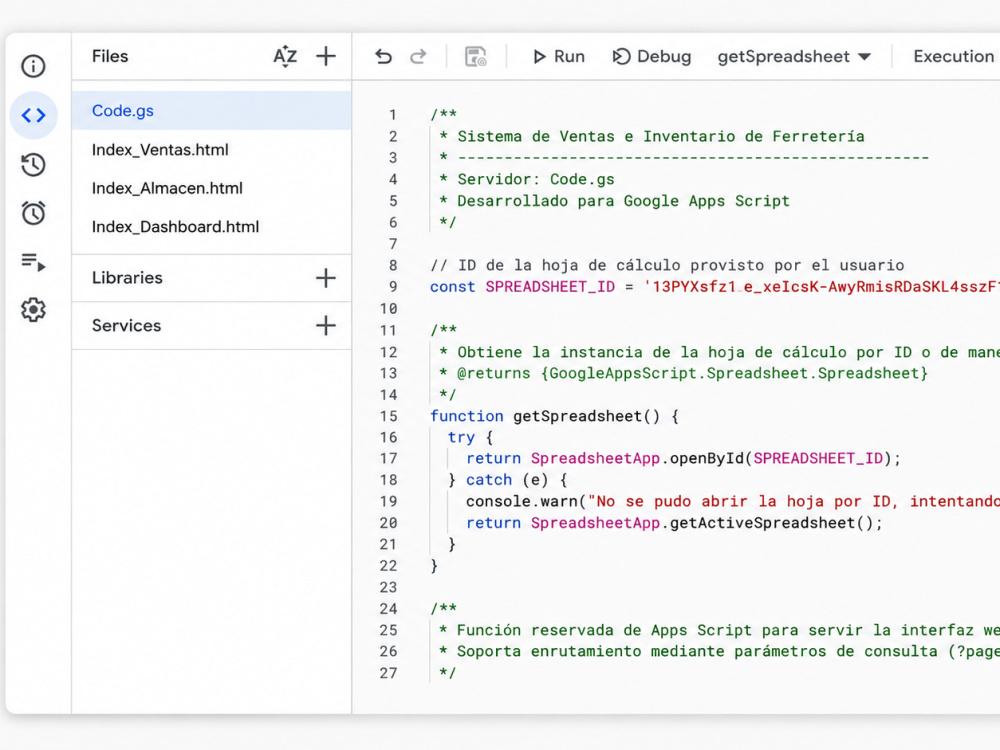The width and height of the screenshot is (1000, 750).
Task: Click the ID comment on line 8
Action: (667, 265)
